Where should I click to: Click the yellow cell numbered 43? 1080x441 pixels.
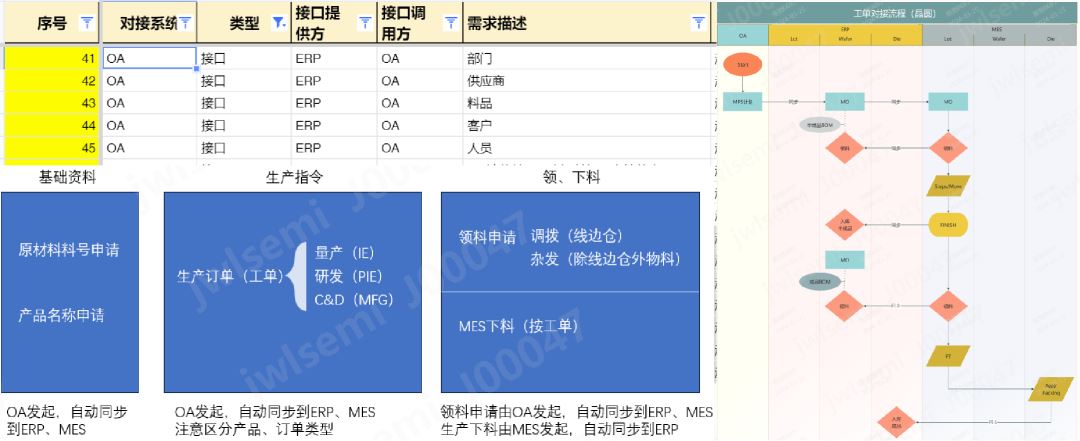tap(50, 103)
